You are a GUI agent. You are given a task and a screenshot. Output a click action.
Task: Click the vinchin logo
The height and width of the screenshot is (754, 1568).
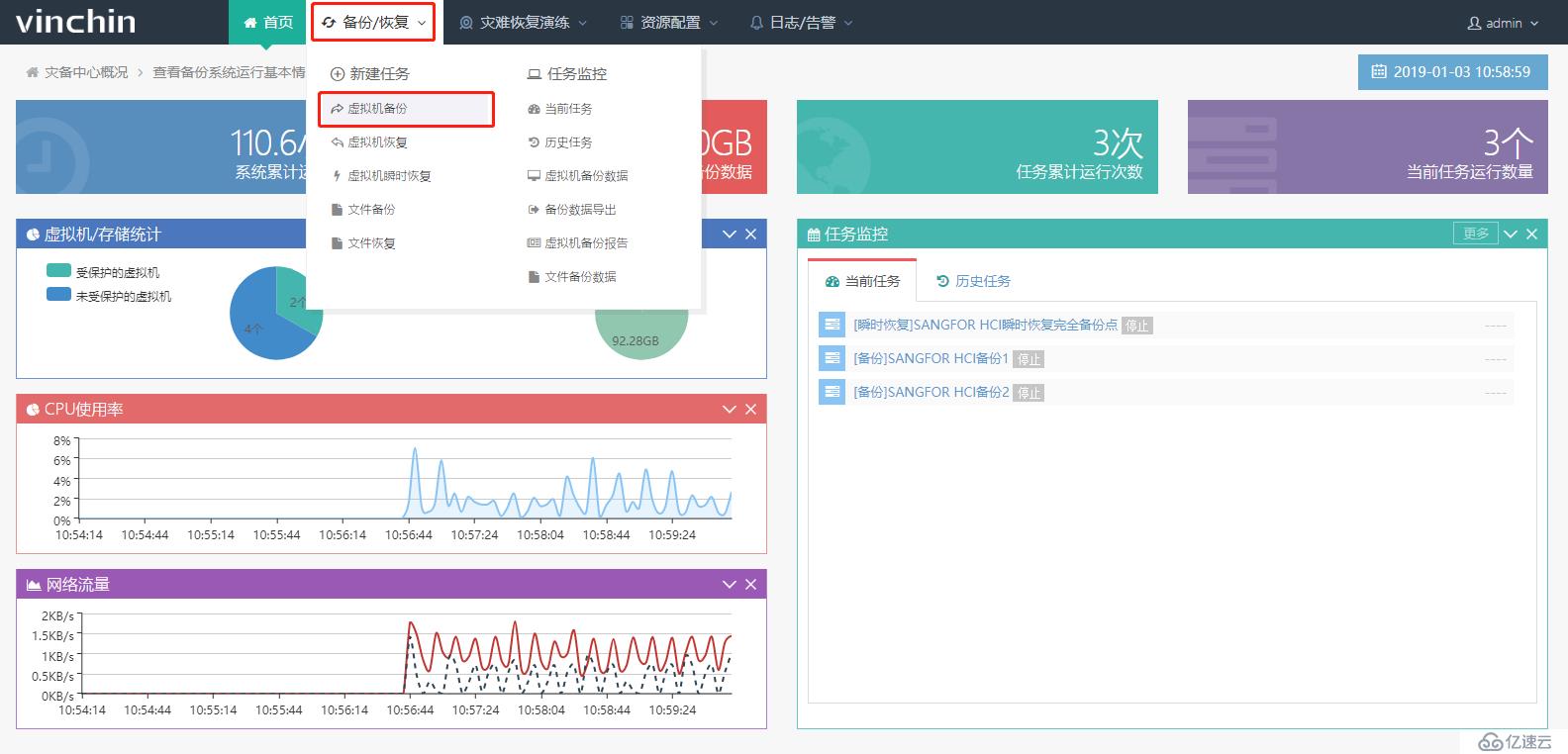(76, 21)
